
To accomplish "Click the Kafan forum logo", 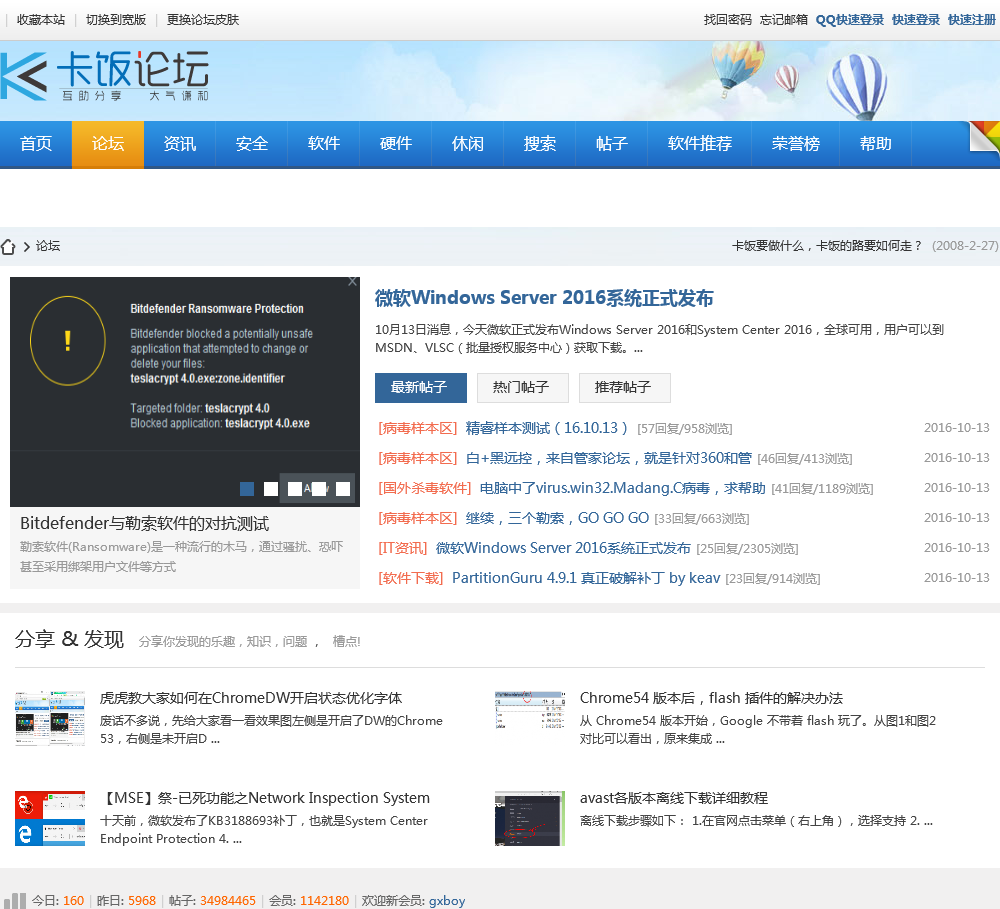I will (x=105, y=77).
